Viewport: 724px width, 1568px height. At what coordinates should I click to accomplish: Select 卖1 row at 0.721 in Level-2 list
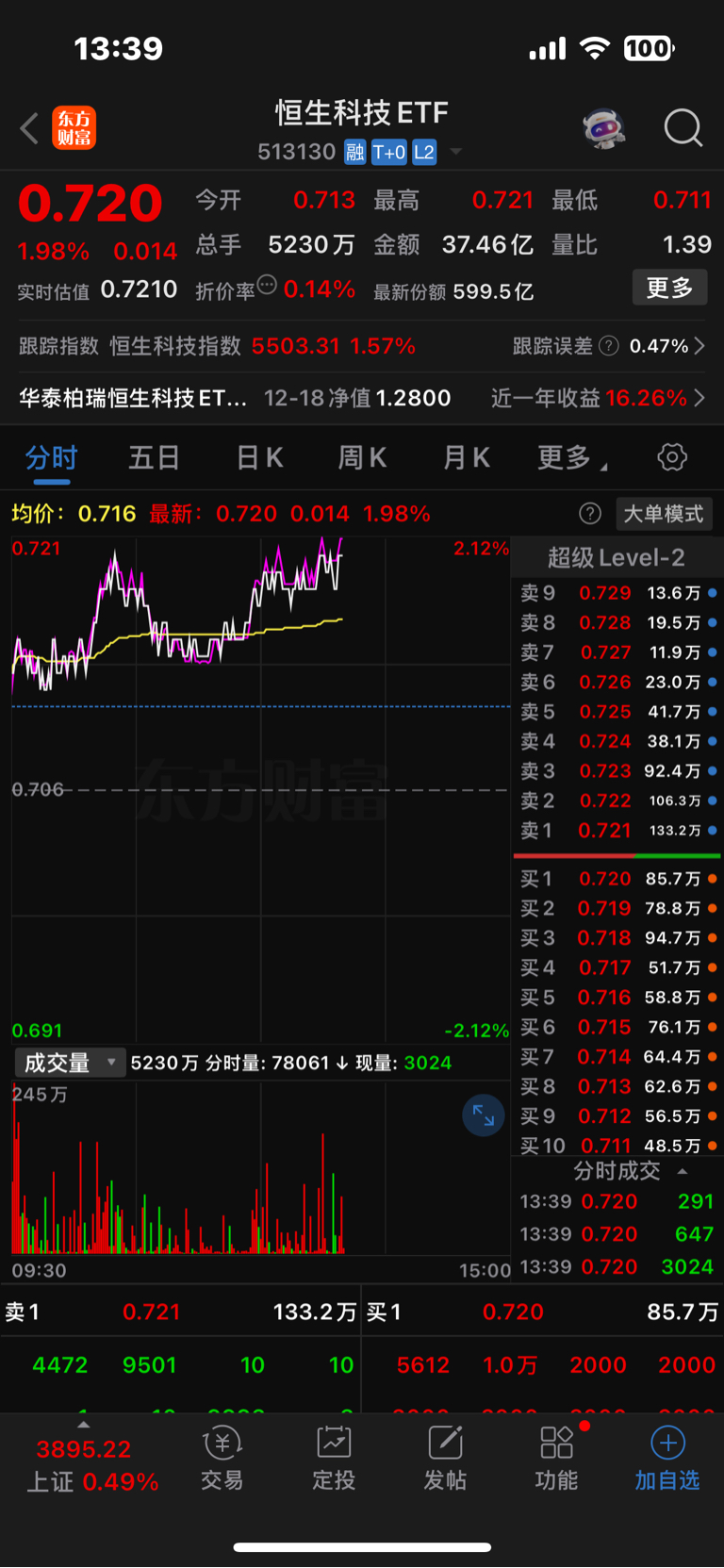tap(618, 831)
